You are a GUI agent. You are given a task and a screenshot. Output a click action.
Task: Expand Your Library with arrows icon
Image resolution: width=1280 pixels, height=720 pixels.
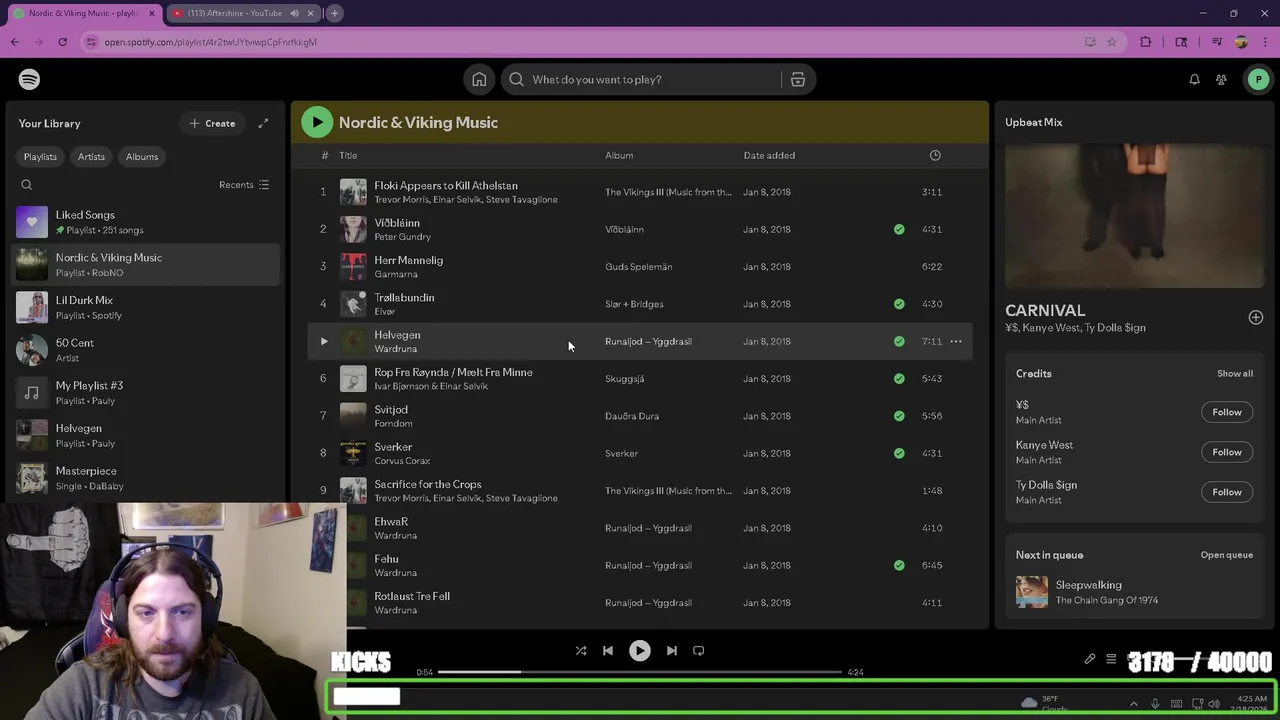pyautogui.click(x=263, y=123)
